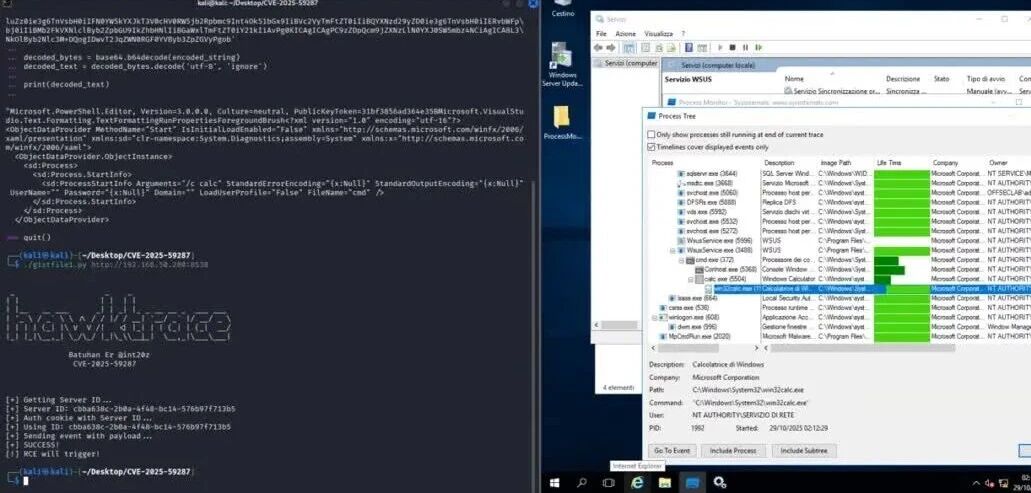
Task: Enable only show processes still running checkbox
Action: [x=652, y=135]
